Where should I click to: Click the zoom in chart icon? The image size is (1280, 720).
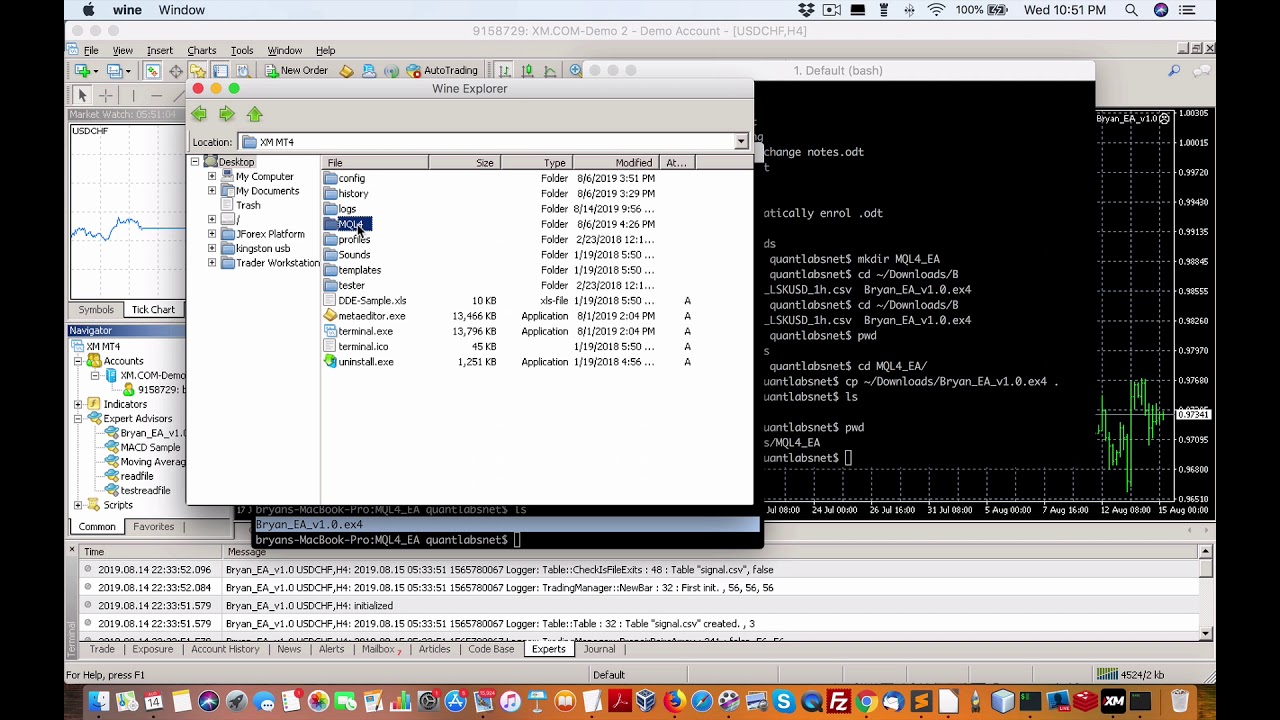point(575,71)
